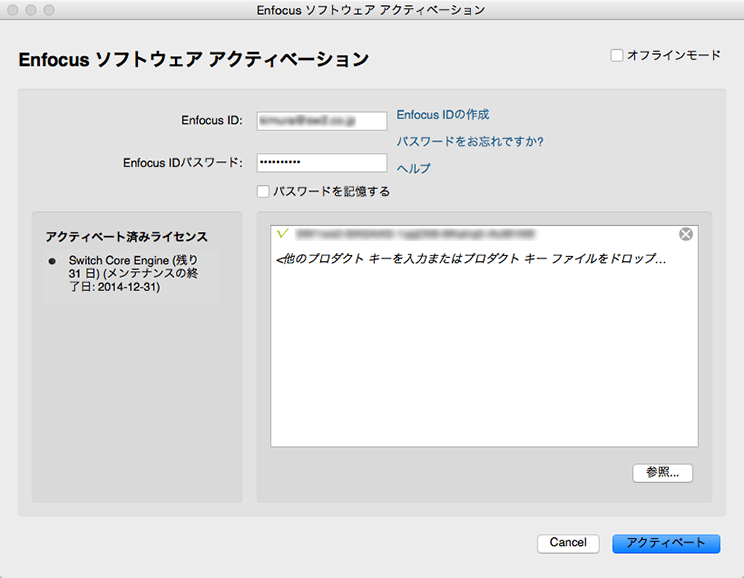Tick the パスワードを記憶する checkbox

coord(263,191)
